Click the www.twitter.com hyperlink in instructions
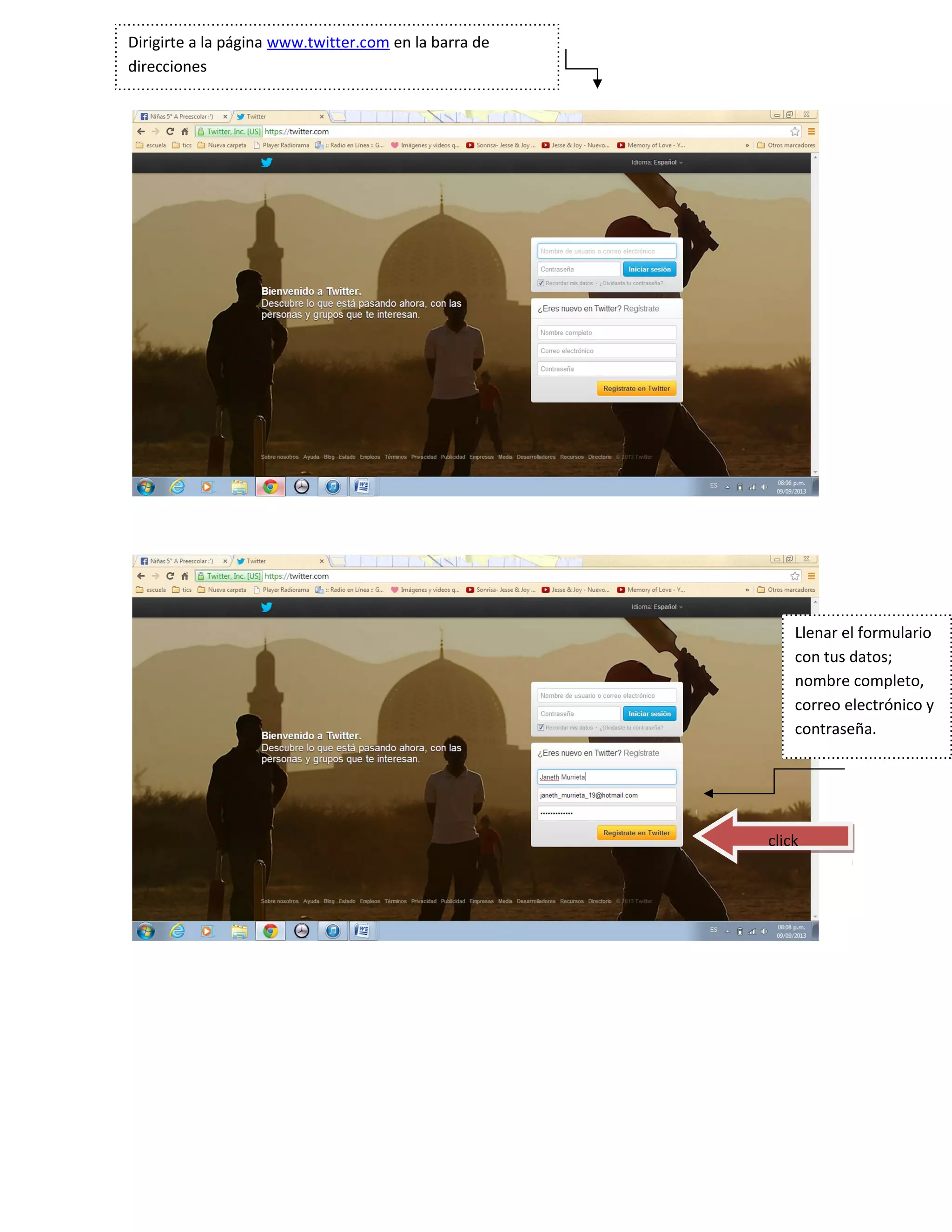This screenshot has height=1232, width=952. (328, 42)
